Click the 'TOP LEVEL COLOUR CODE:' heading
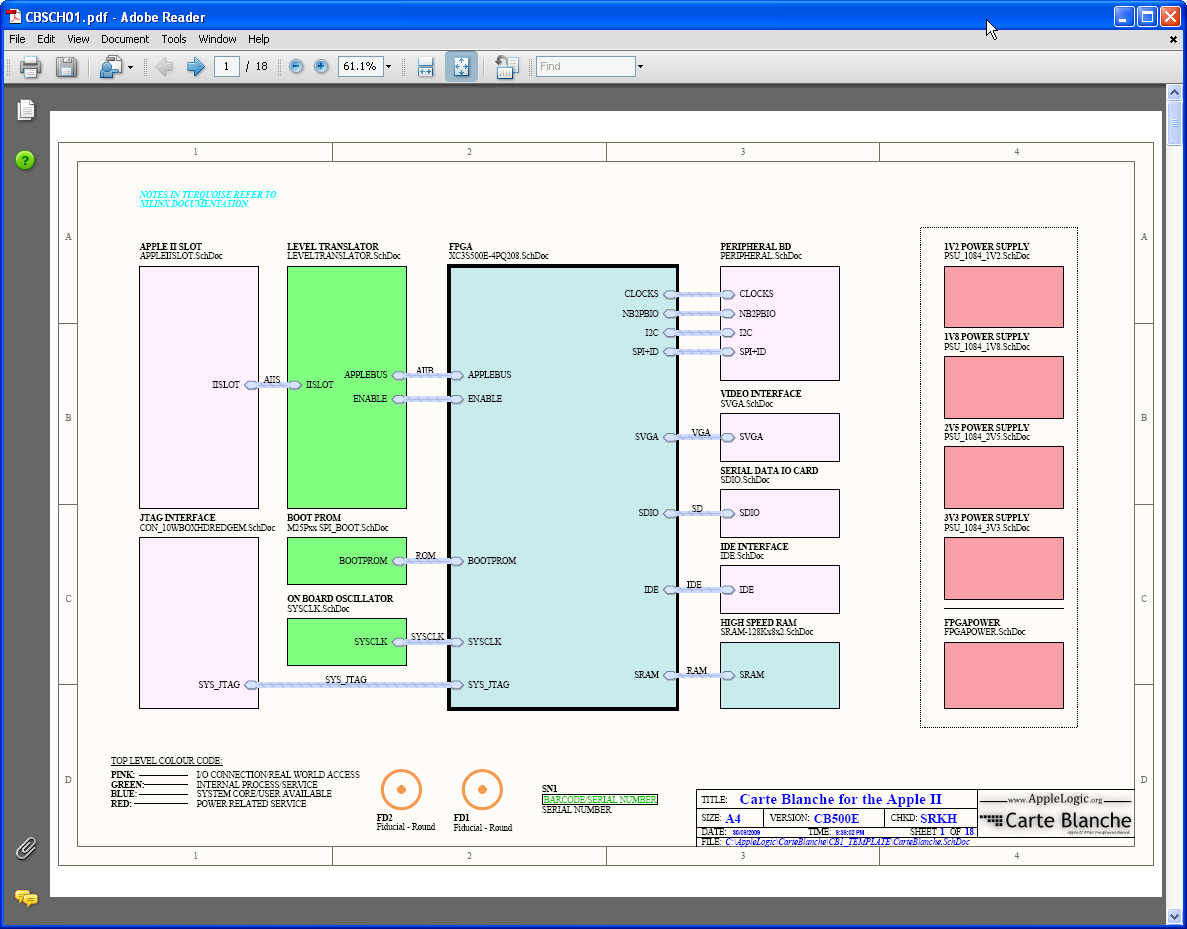This screenshot has width=1187, height=929. (167, 761)
